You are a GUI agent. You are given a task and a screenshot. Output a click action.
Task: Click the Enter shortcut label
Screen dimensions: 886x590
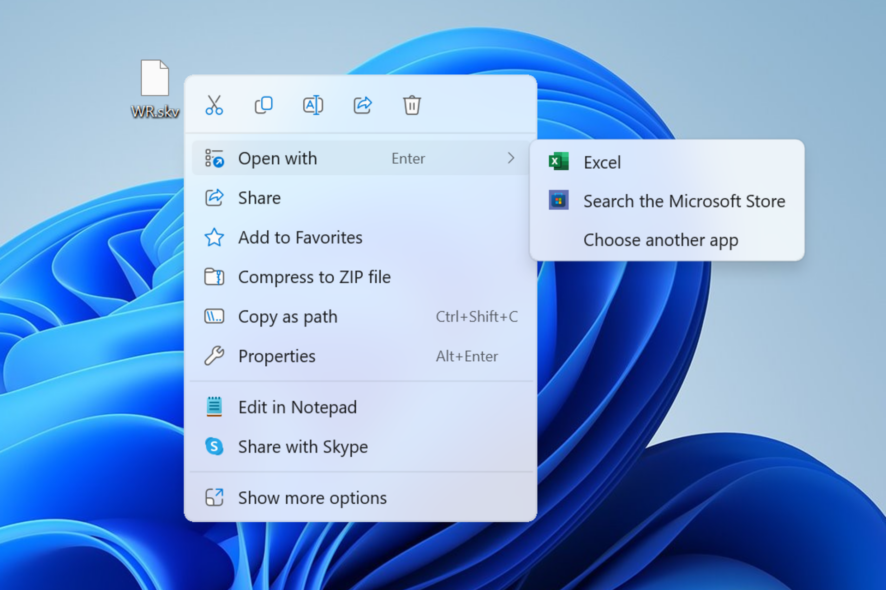[x=408, y=159]
